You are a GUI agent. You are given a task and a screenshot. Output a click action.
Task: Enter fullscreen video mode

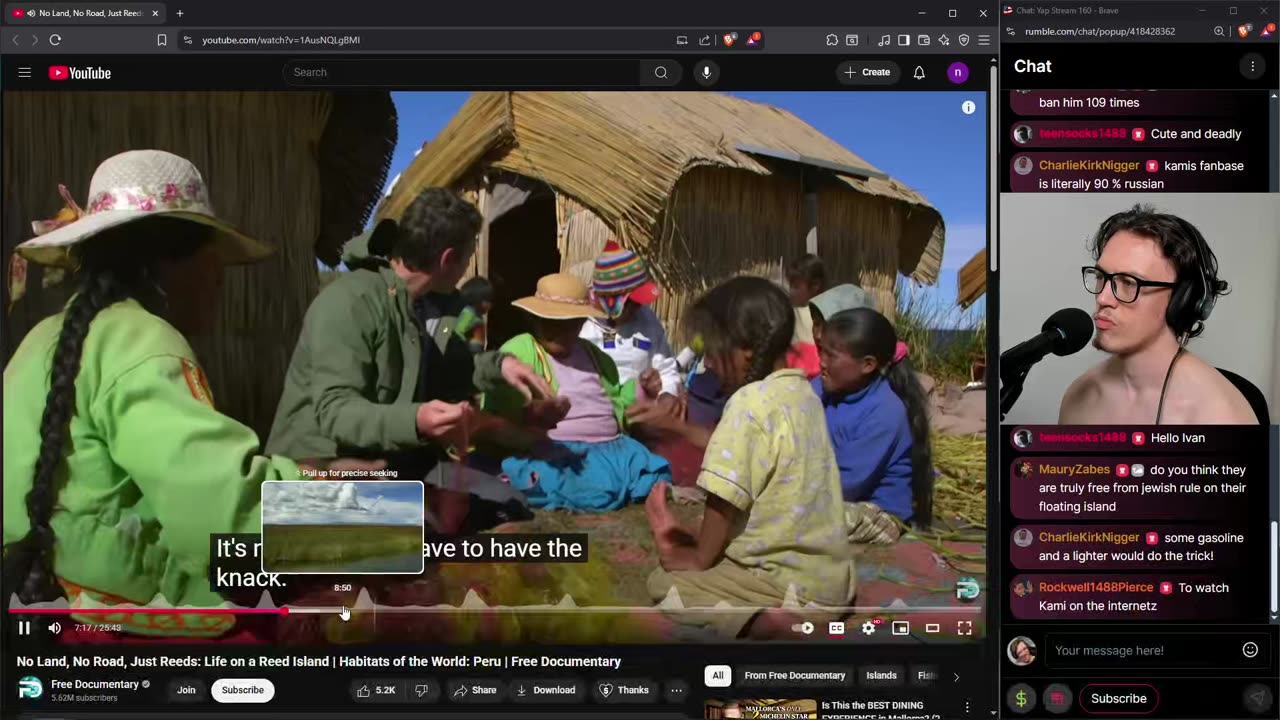tap(964, 628)
